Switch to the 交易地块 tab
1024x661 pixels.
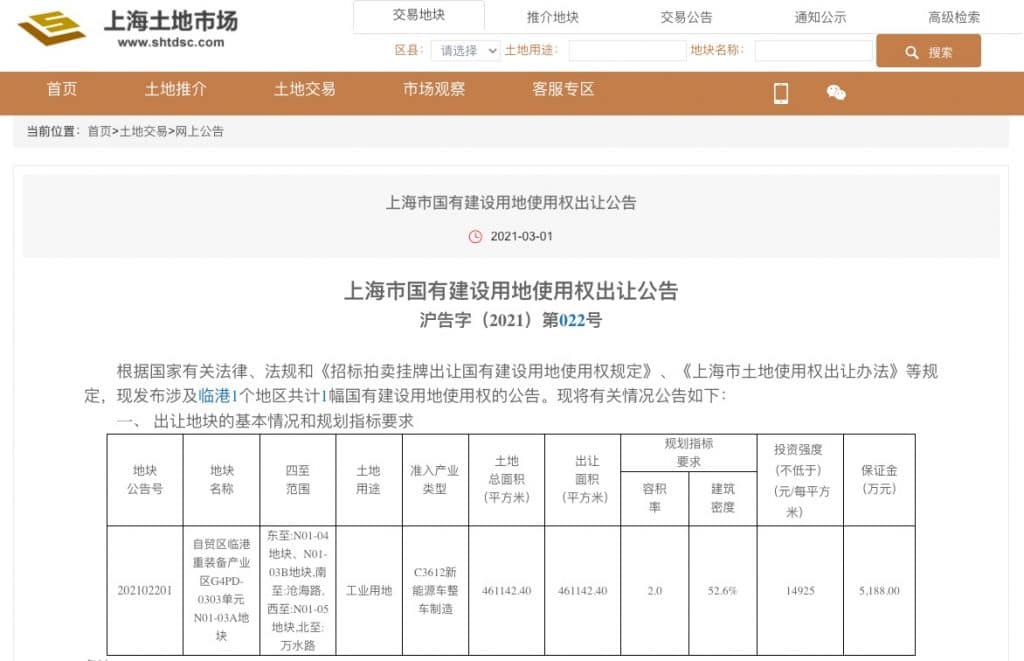419,16
